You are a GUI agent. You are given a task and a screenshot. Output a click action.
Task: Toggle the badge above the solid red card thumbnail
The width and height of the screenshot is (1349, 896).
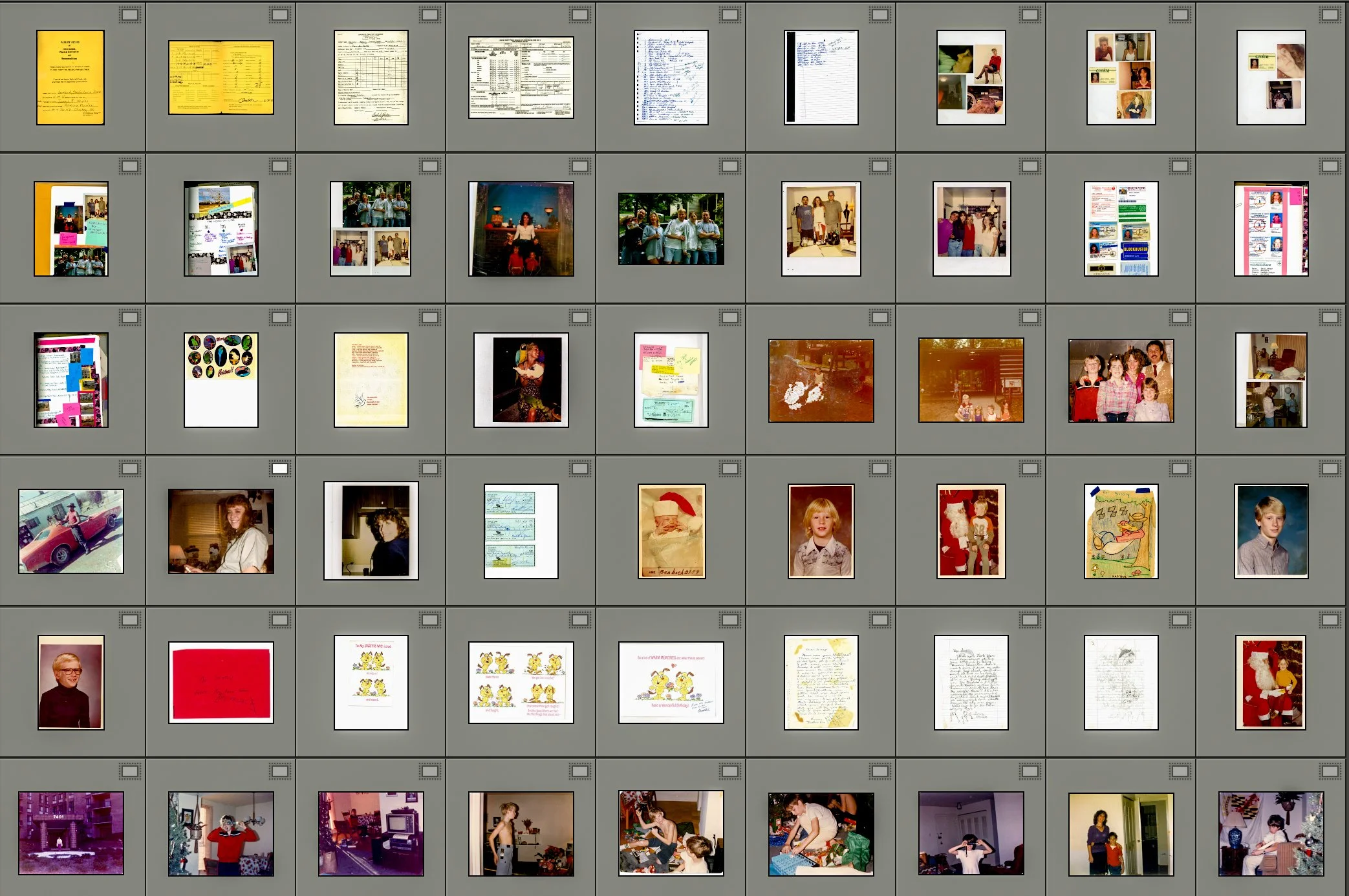[280, 620]
